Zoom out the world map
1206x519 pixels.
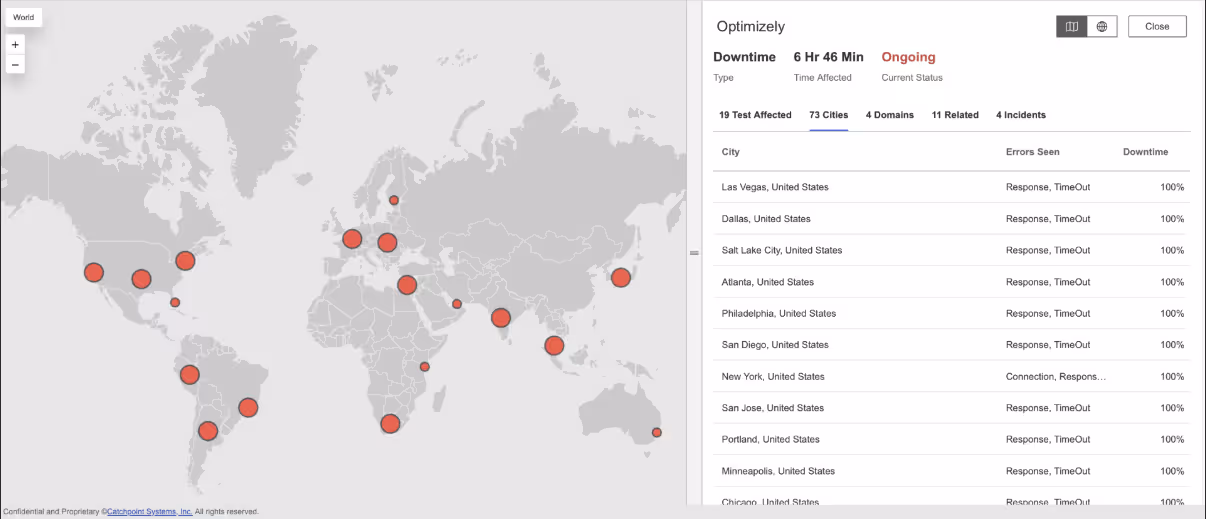15,65
